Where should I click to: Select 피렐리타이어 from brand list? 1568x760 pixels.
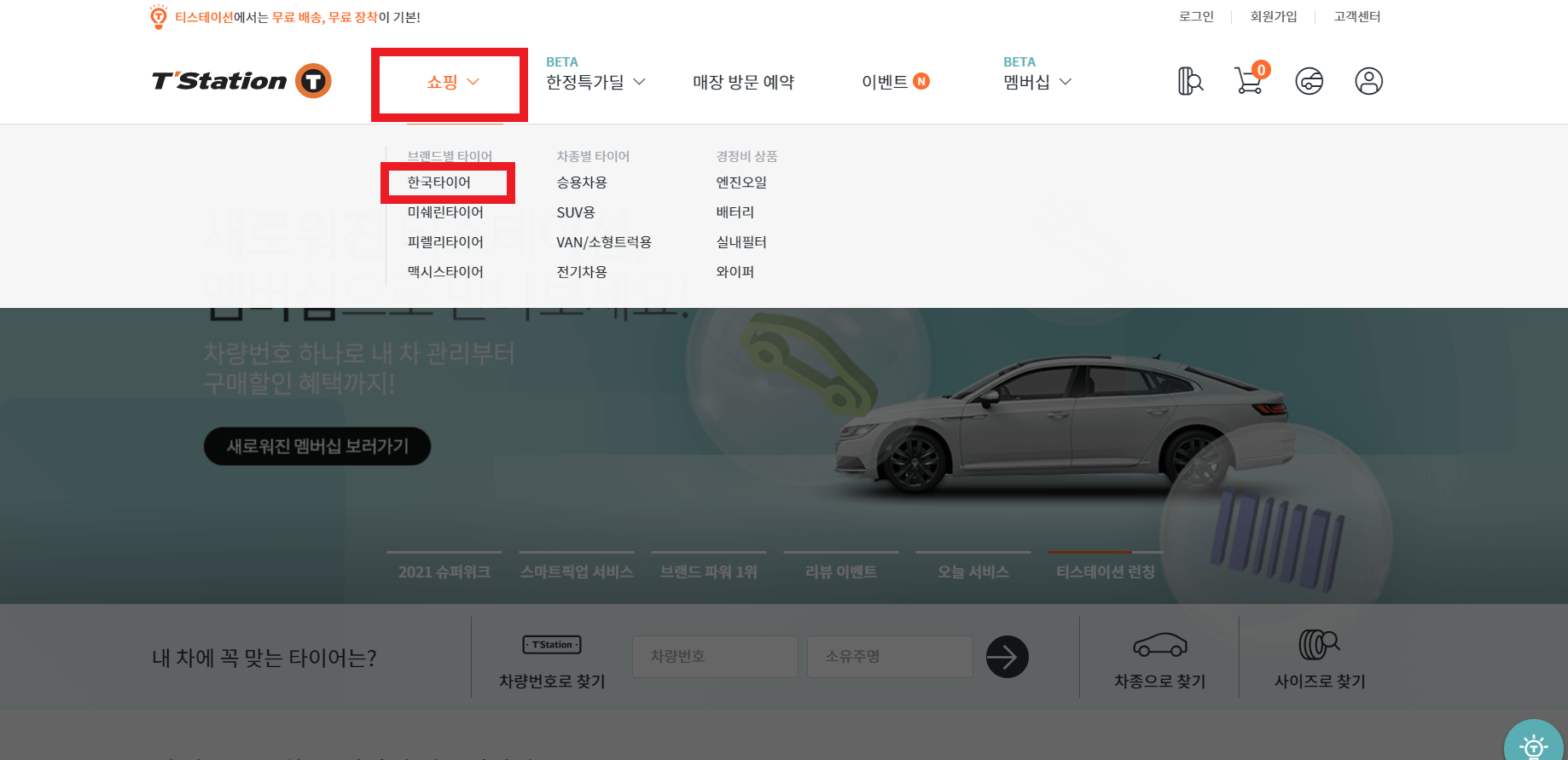tap(445, 242)
